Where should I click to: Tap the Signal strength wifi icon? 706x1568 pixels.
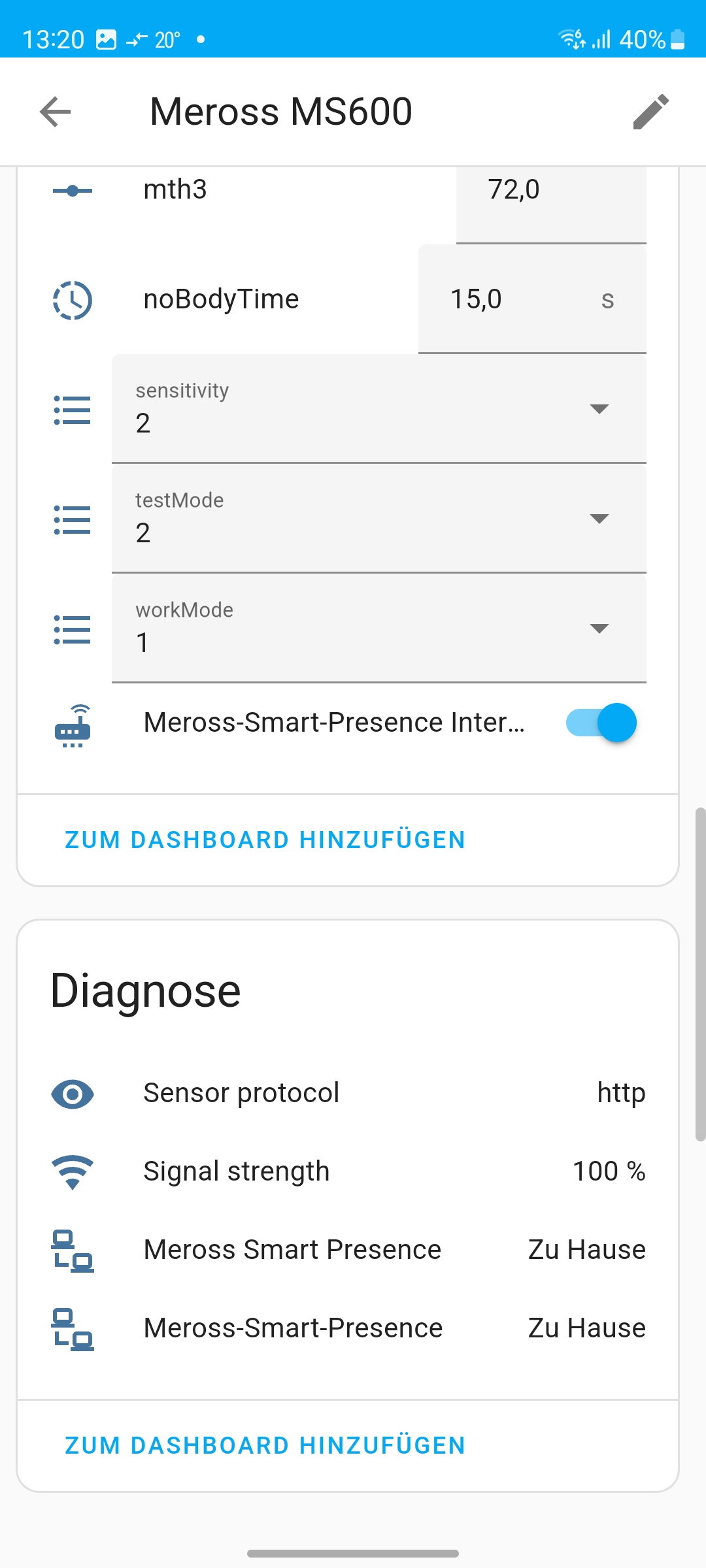pos(73,1172)
